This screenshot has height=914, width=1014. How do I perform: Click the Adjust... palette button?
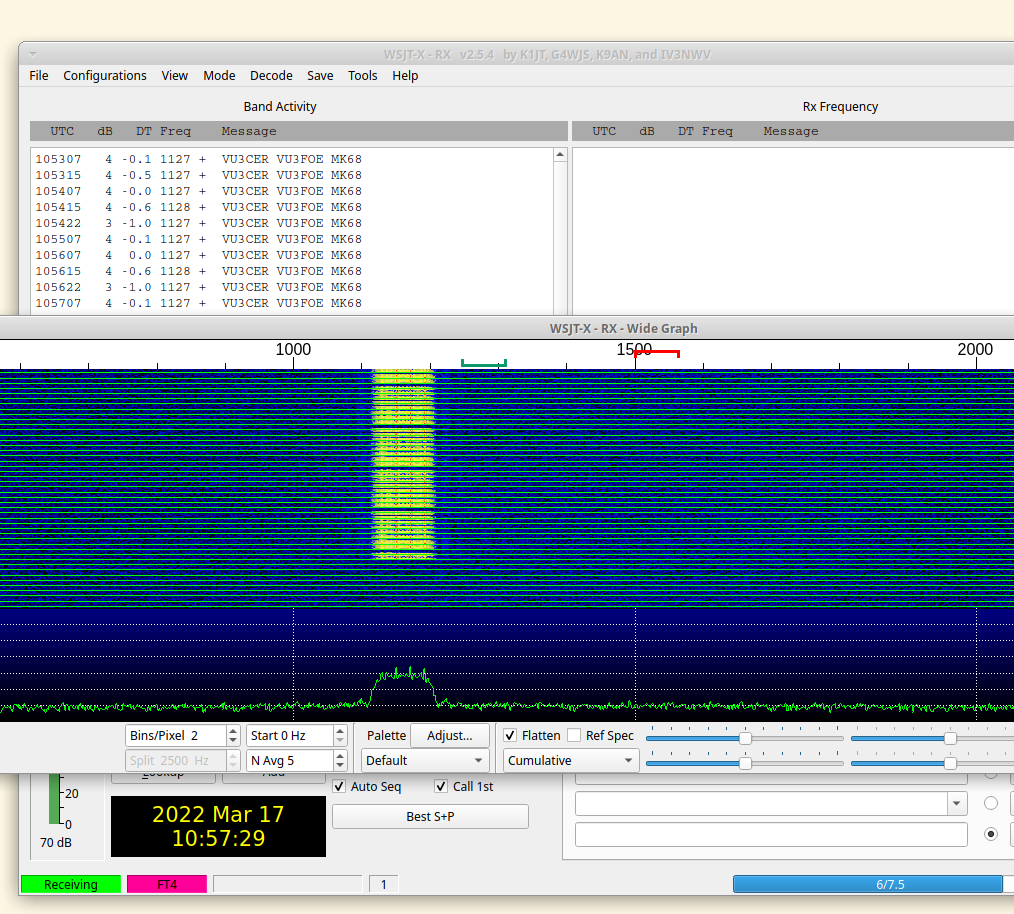tap(450, 735)
